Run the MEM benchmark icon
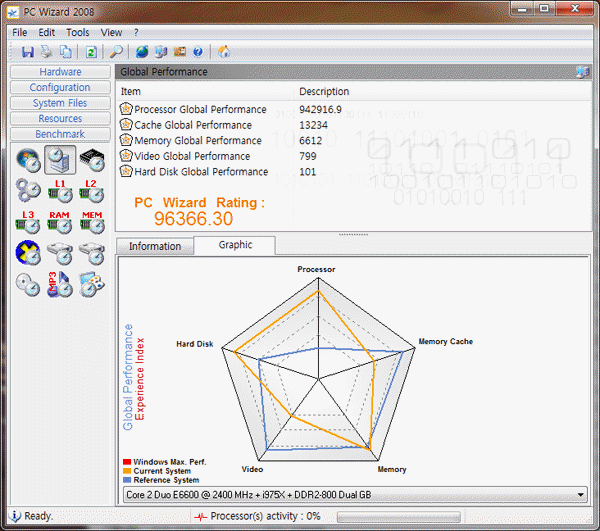 tap(92, 222)
